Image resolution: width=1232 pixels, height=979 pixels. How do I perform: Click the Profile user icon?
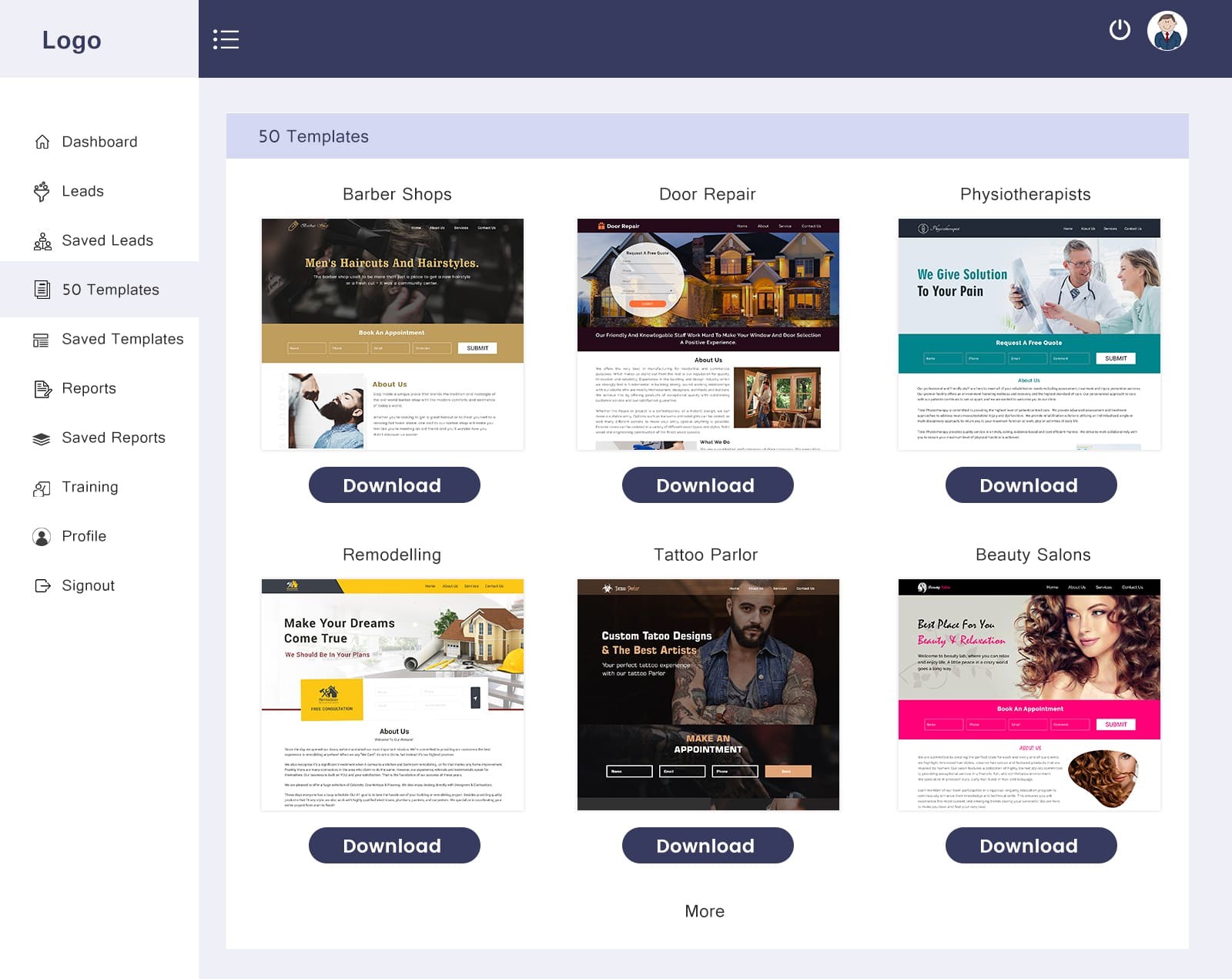pos(42,537)
